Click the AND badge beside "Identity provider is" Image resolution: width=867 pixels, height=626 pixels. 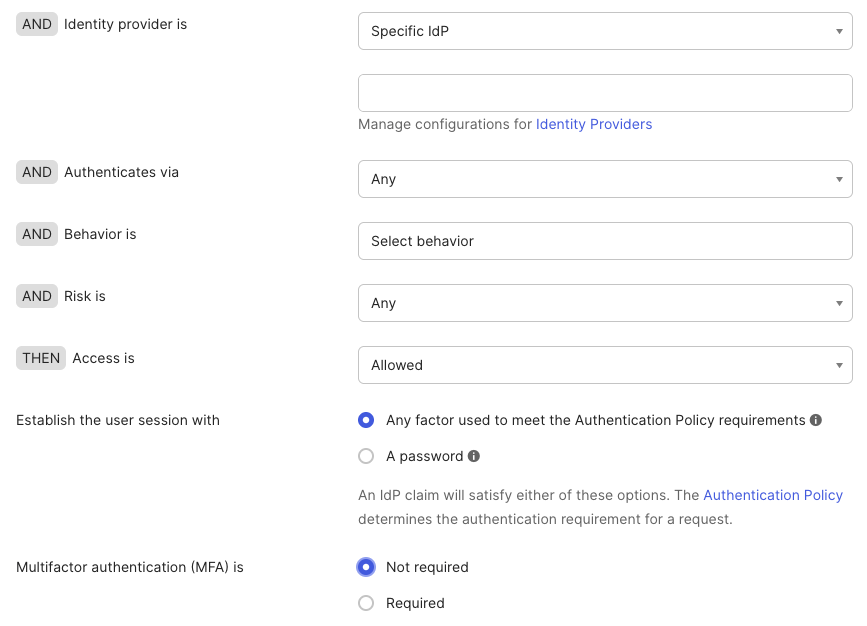pos(36,24)
